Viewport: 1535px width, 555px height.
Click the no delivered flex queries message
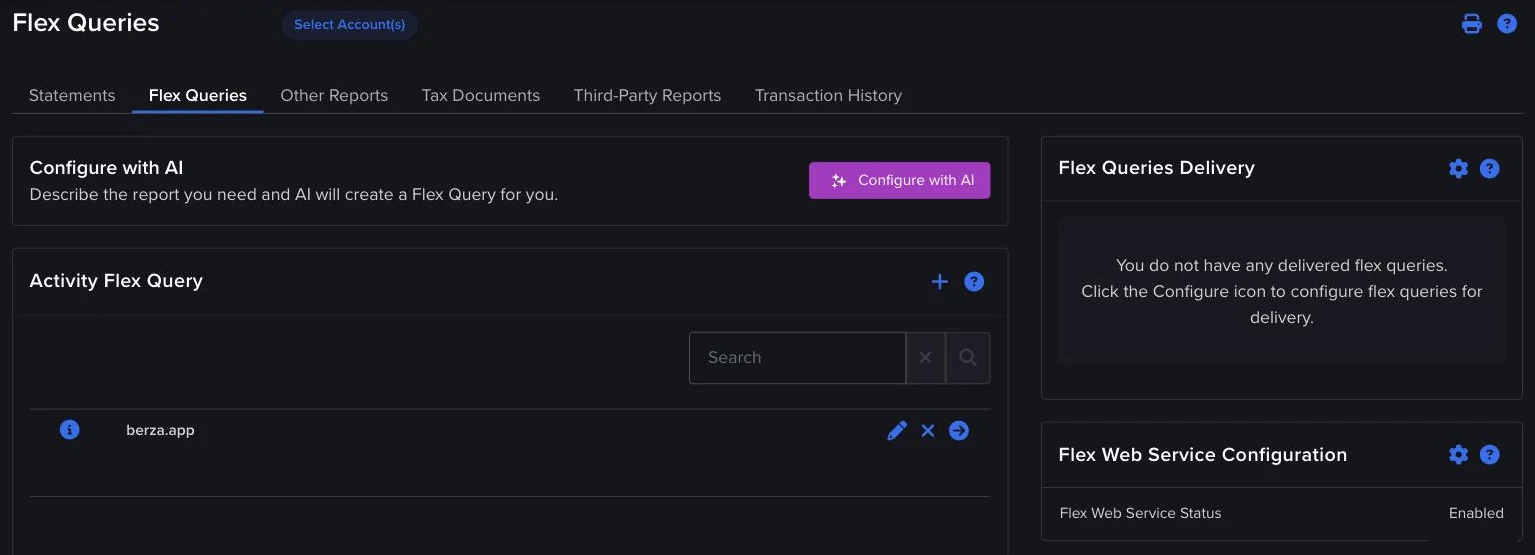coord(1281,292)
